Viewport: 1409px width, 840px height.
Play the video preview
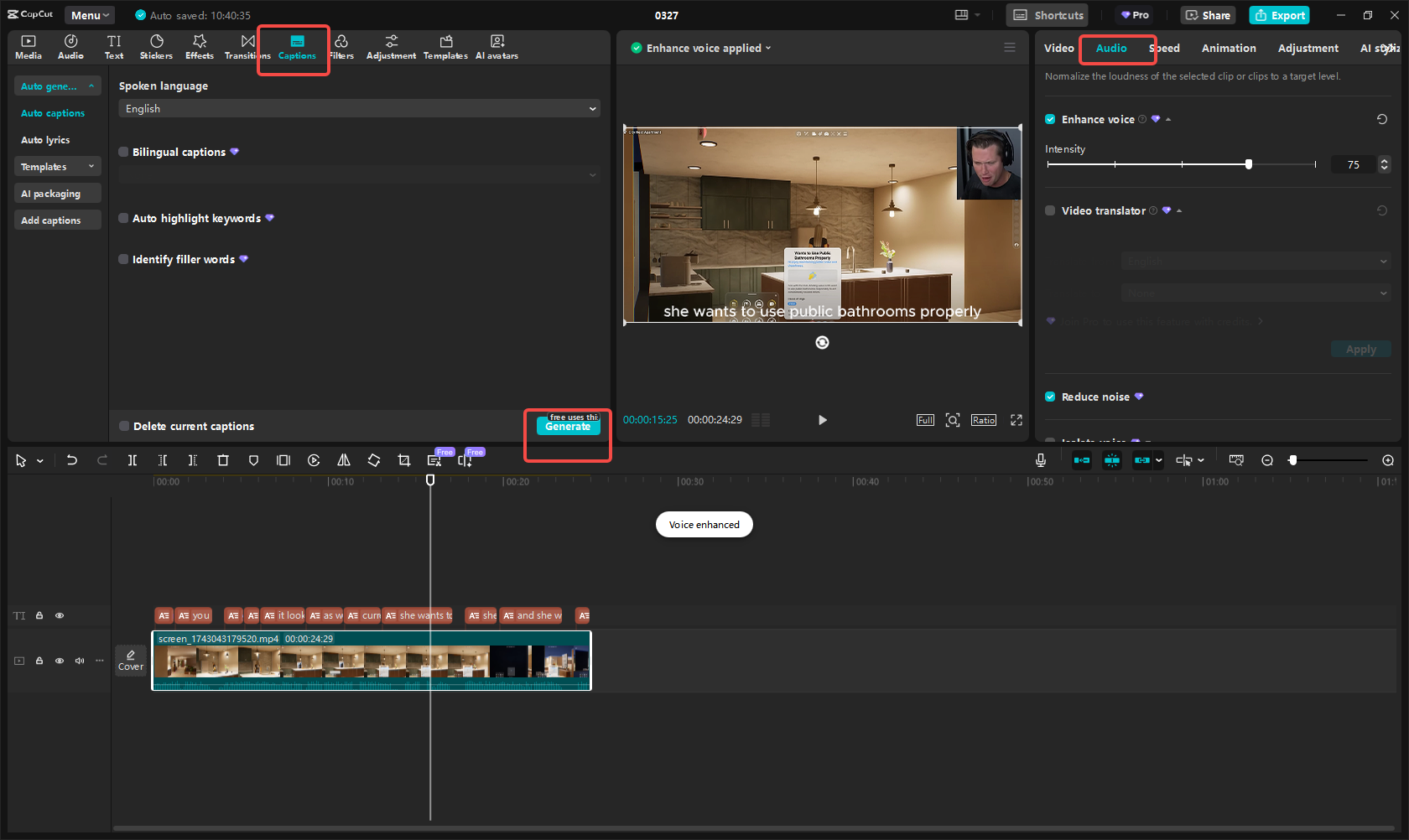[x=822, y=420]
